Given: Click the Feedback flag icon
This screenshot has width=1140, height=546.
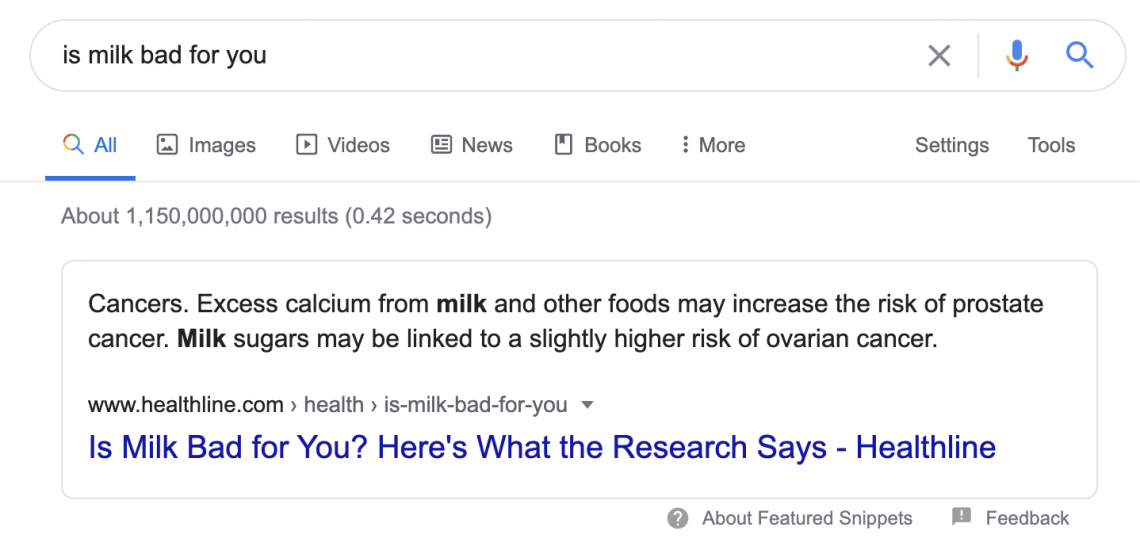Looking at the screenshot, I should pos(961,517).
